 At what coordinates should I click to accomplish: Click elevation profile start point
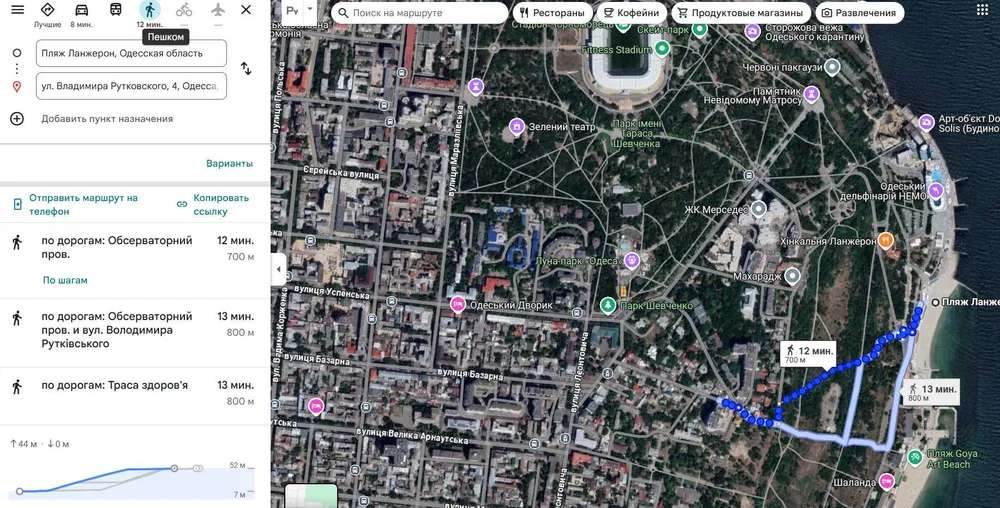[20, 491]
